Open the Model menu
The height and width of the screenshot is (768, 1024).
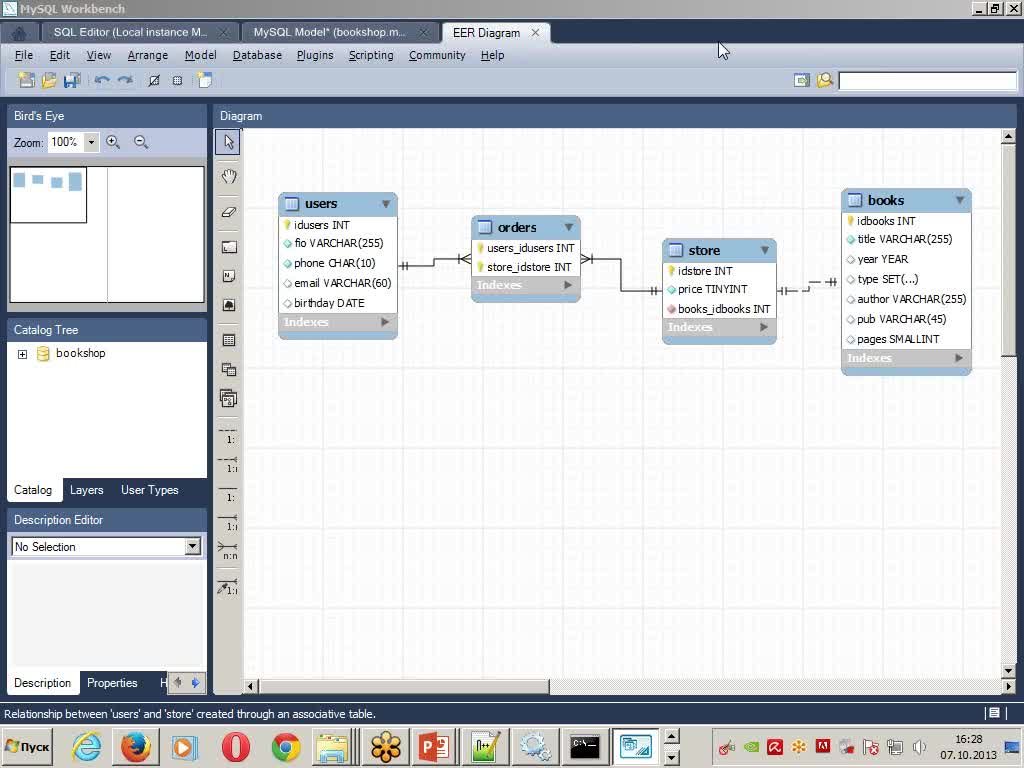click(x=200, y=56)
